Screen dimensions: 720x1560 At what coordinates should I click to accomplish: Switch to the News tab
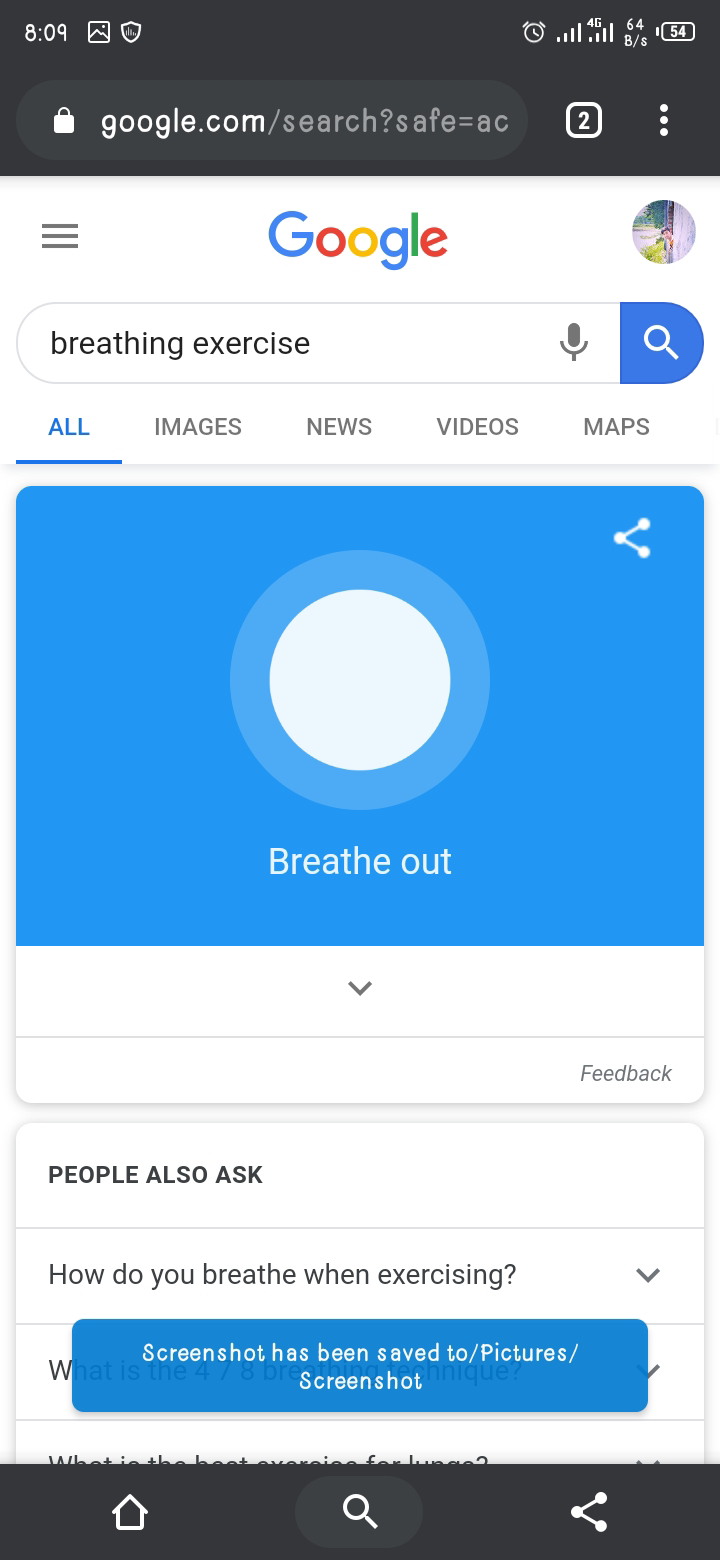[x=339, y=427]
